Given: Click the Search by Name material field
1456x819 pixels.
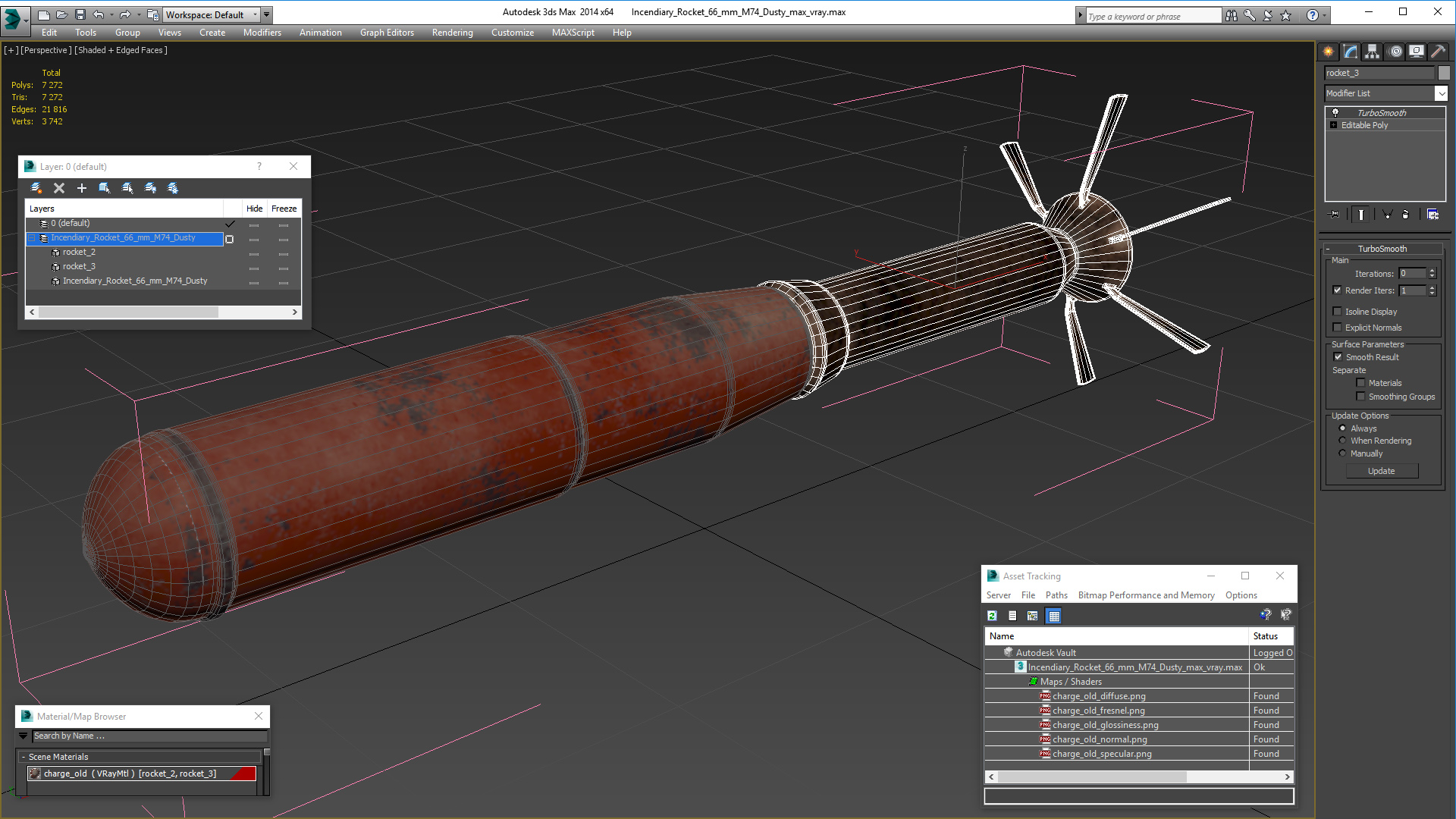Looking at the screenshot, I should coord(149,736).
